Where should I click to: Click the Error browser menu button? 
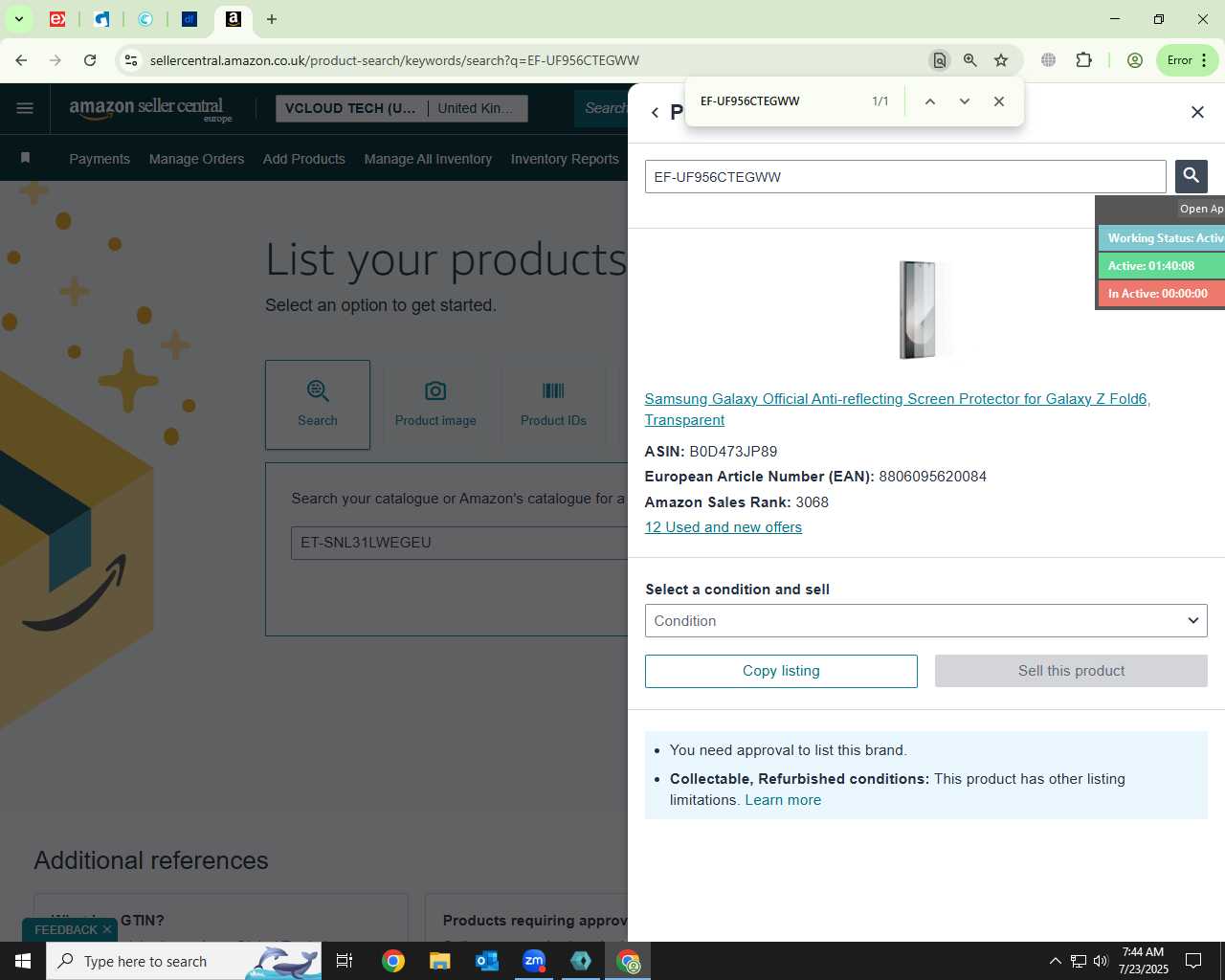[x=1188, y=60]
